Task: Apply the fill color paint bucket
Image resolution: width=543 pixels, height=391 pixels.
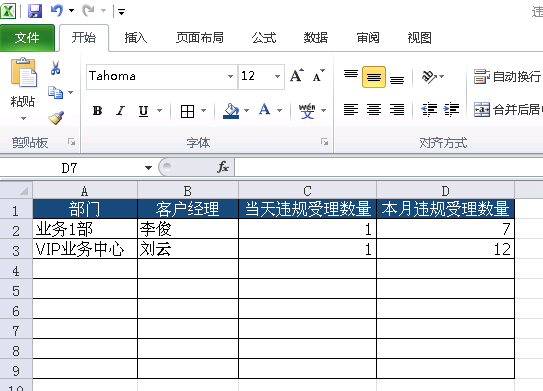Action: (x=231, y=111)
